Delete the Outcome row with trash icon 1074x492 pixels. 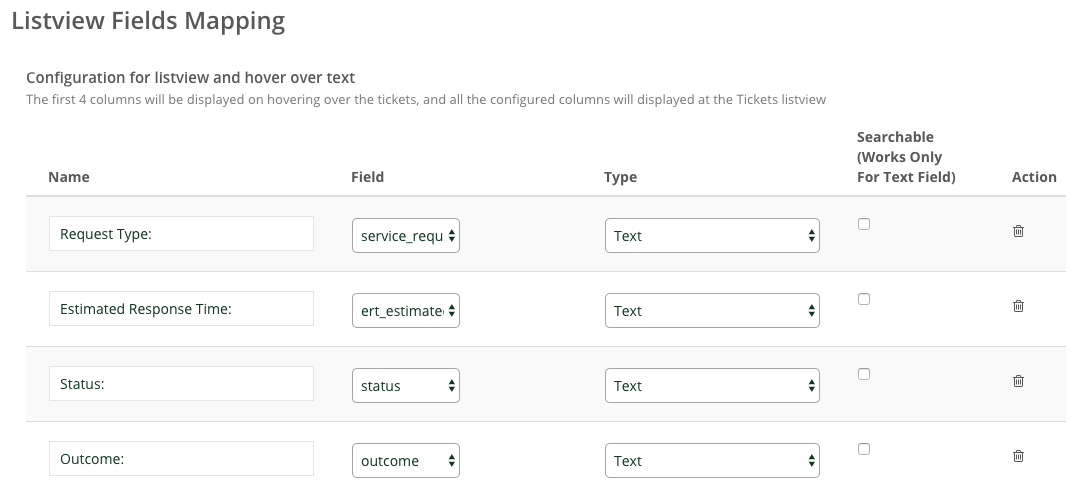coord(1018,456)
